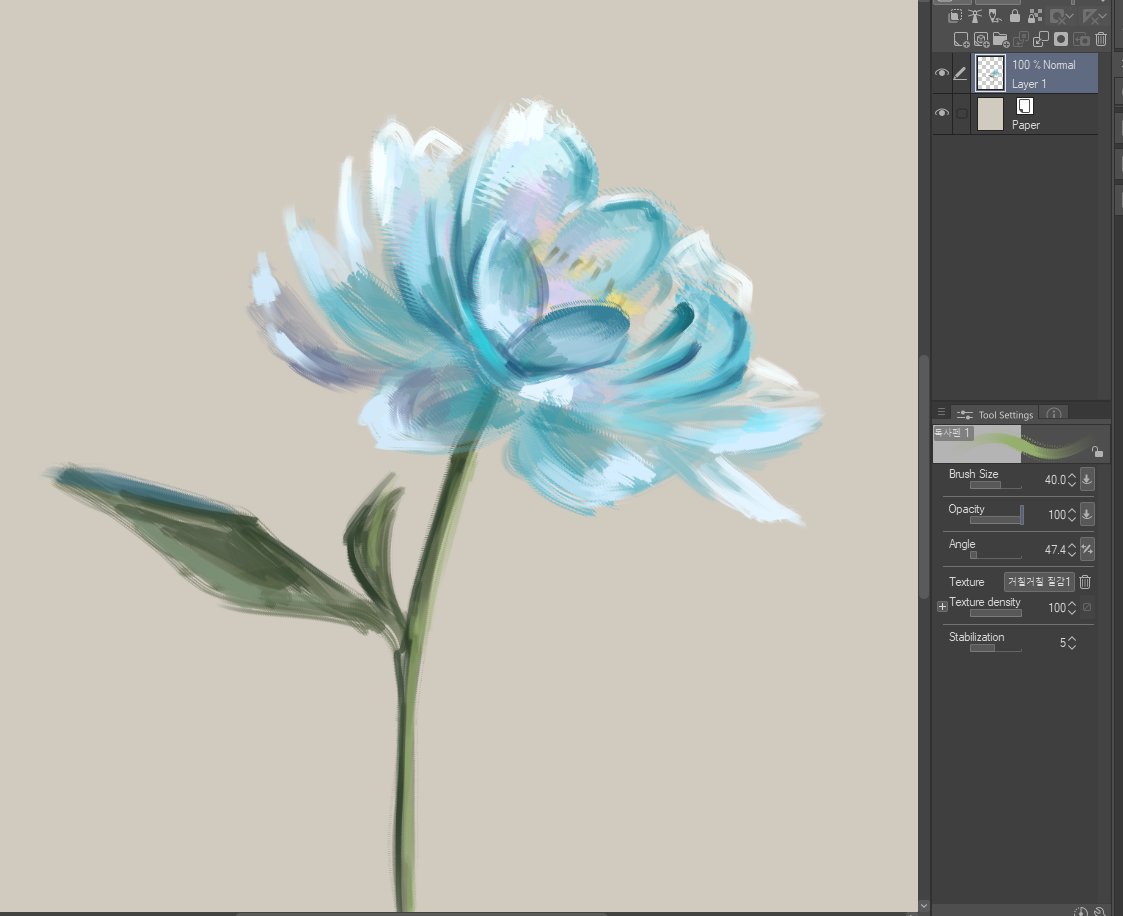The image size is (1123, 916).
Task: Create a new layer folder
Action: 1001,39
